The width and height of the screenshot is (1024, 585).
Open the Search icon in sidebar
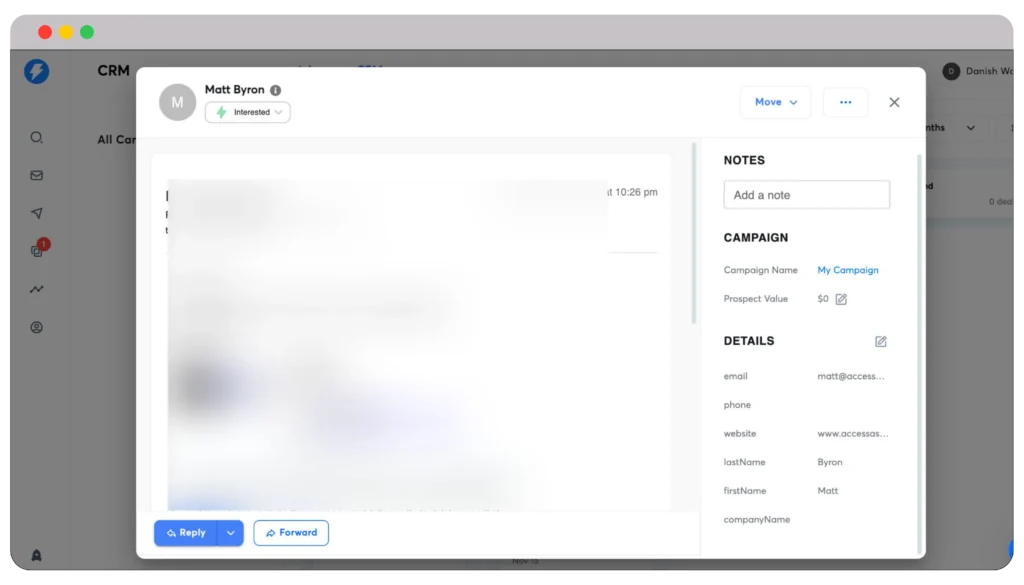click(x=36, y=137)
